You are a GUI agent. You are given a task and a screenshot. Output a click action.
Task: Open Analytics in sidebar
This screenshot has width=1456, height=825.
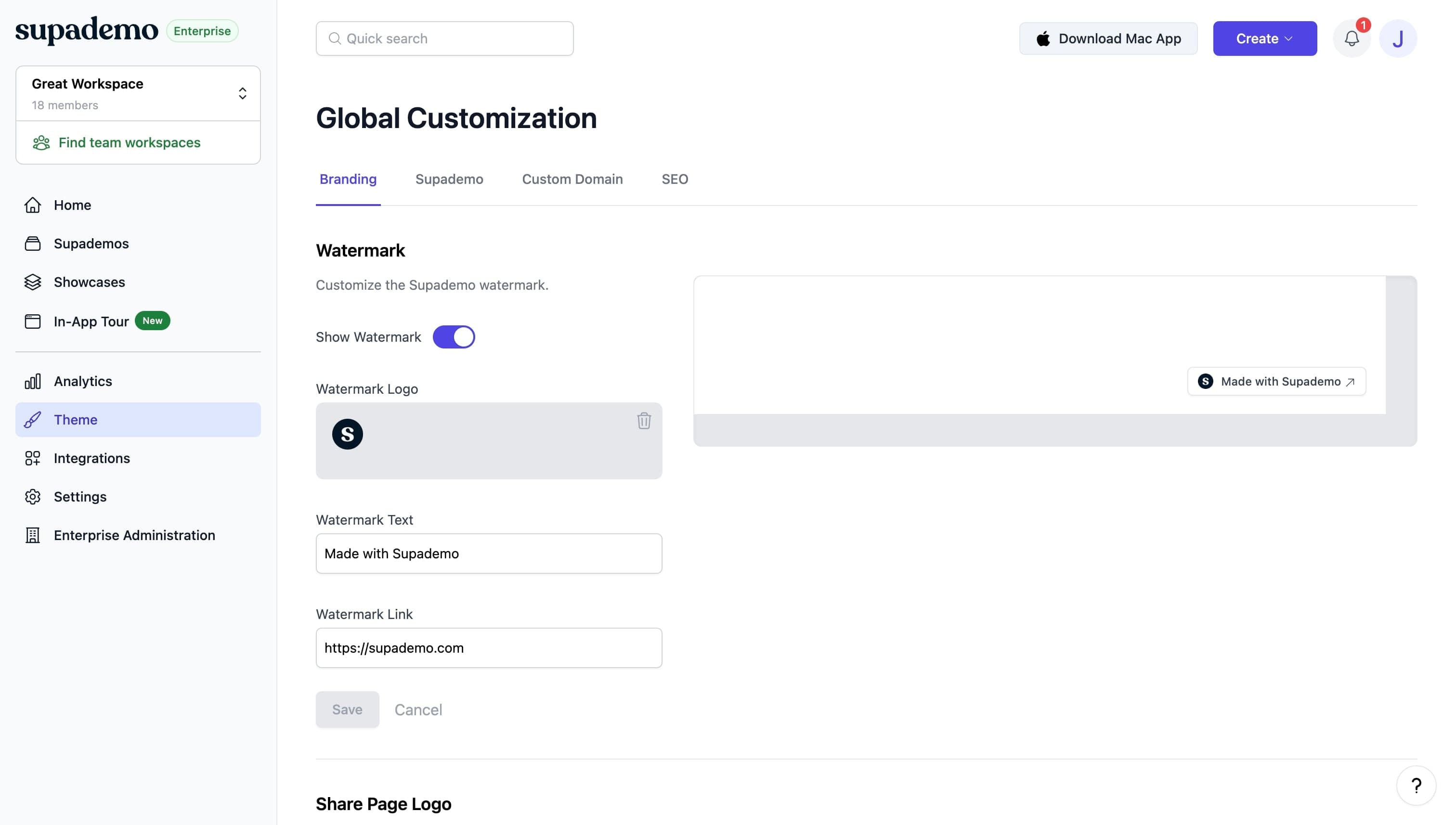(138, 381)
